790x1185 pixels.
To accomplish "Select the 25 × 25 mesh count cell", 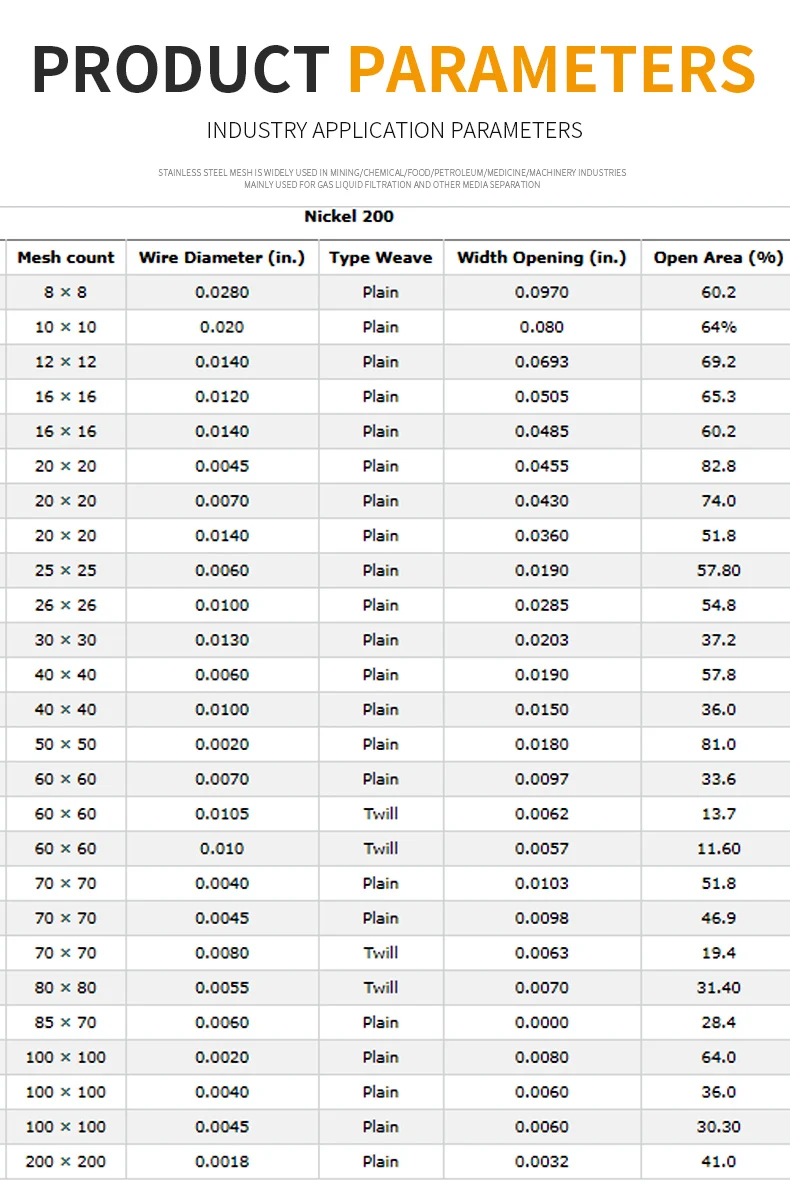I will tap(66, 571).
